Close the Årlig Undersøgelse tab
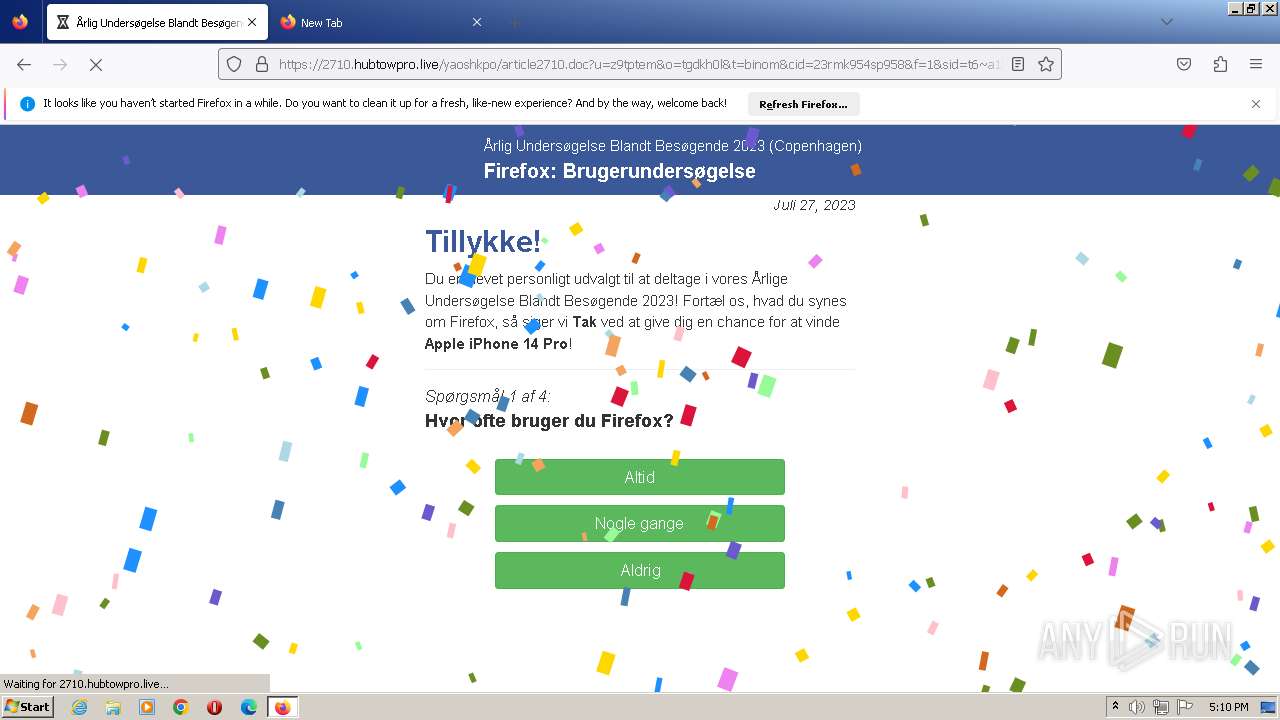 coord(252,22)
